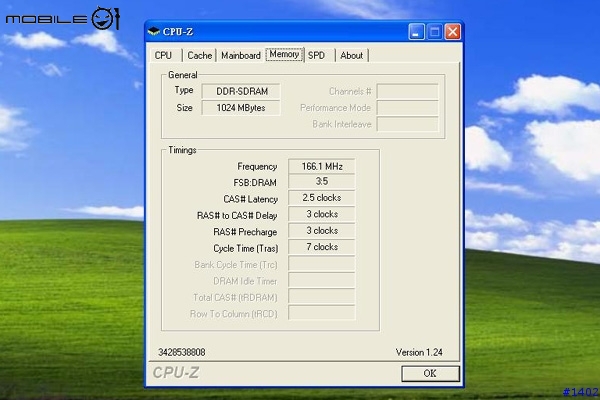Click the DDR-SDRAM type field
600x400 pixels.
pyautogui.click(x=241, y=91)
